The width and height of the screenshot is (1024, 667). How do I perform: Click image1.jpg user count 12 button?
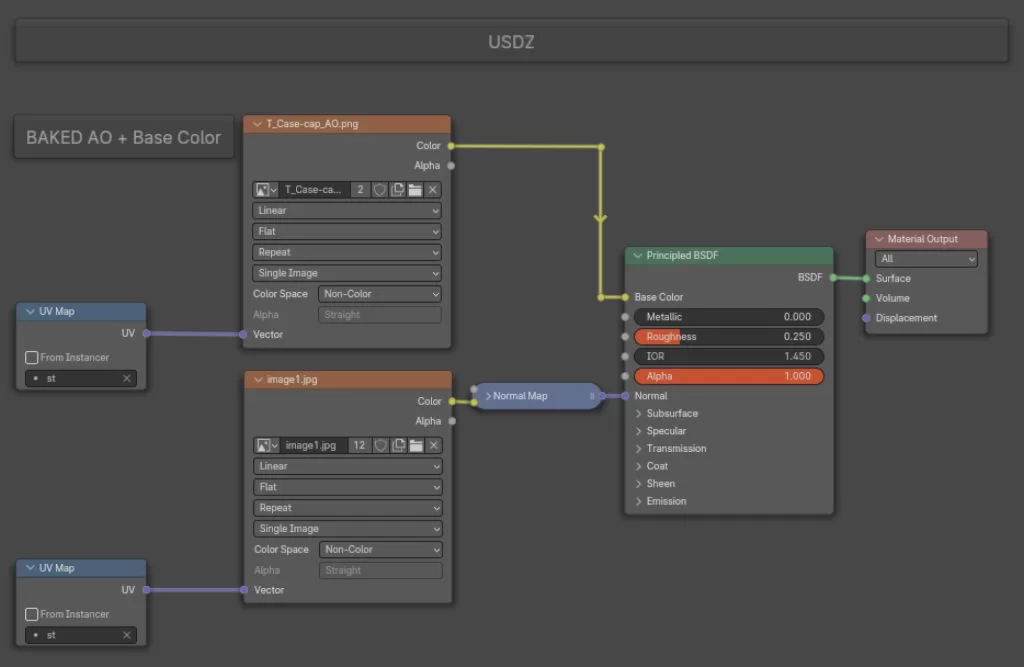coord(360,445)
